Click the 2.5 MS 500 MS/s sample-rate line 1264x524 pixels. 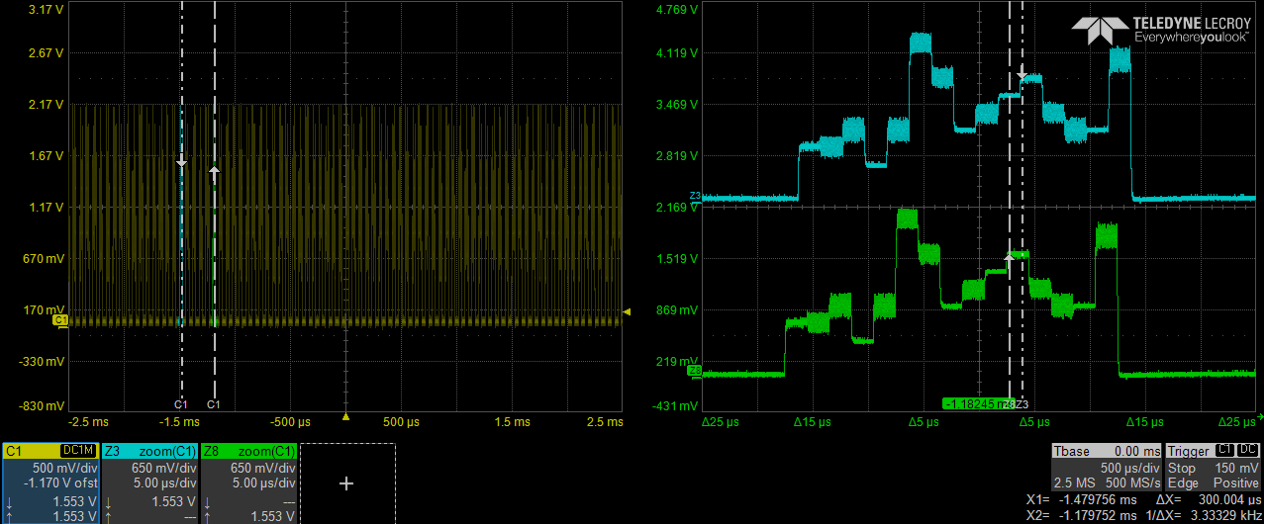(x=1107, y=483)
